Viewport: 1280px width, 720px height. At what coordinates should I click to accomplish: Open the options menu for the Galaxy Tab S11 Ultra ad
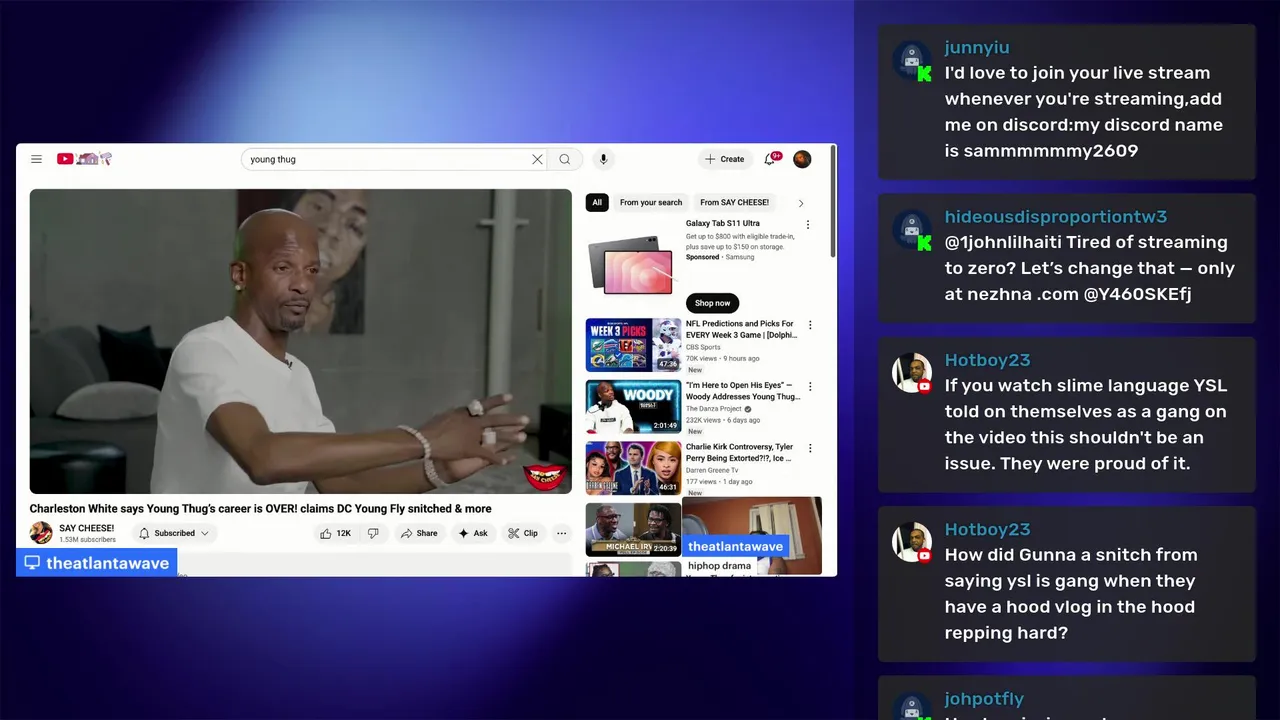[x=808, y=225]
